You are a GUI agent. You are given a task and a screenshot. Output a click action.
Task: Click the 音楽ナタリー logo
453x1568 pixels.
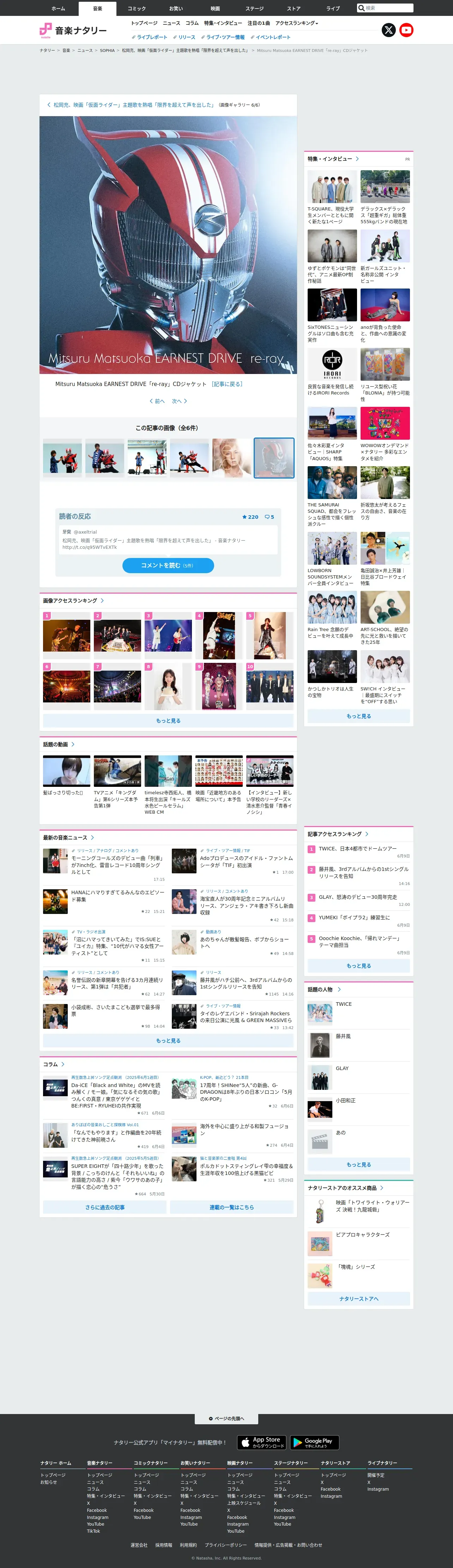click(x=73, y=30)
